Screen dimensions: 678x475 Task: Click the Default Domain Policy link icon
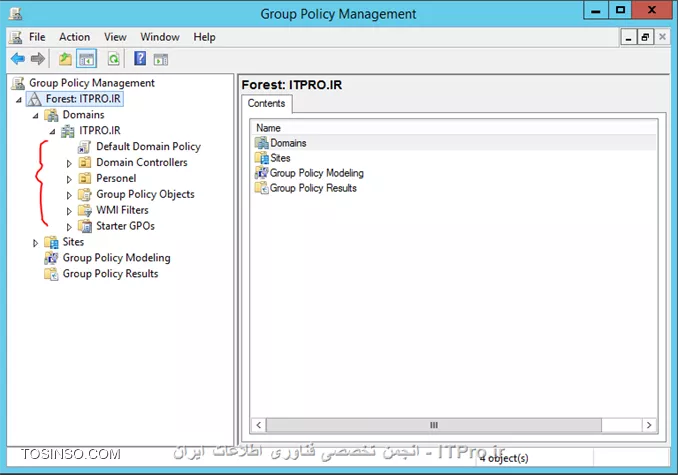point(84,147)
